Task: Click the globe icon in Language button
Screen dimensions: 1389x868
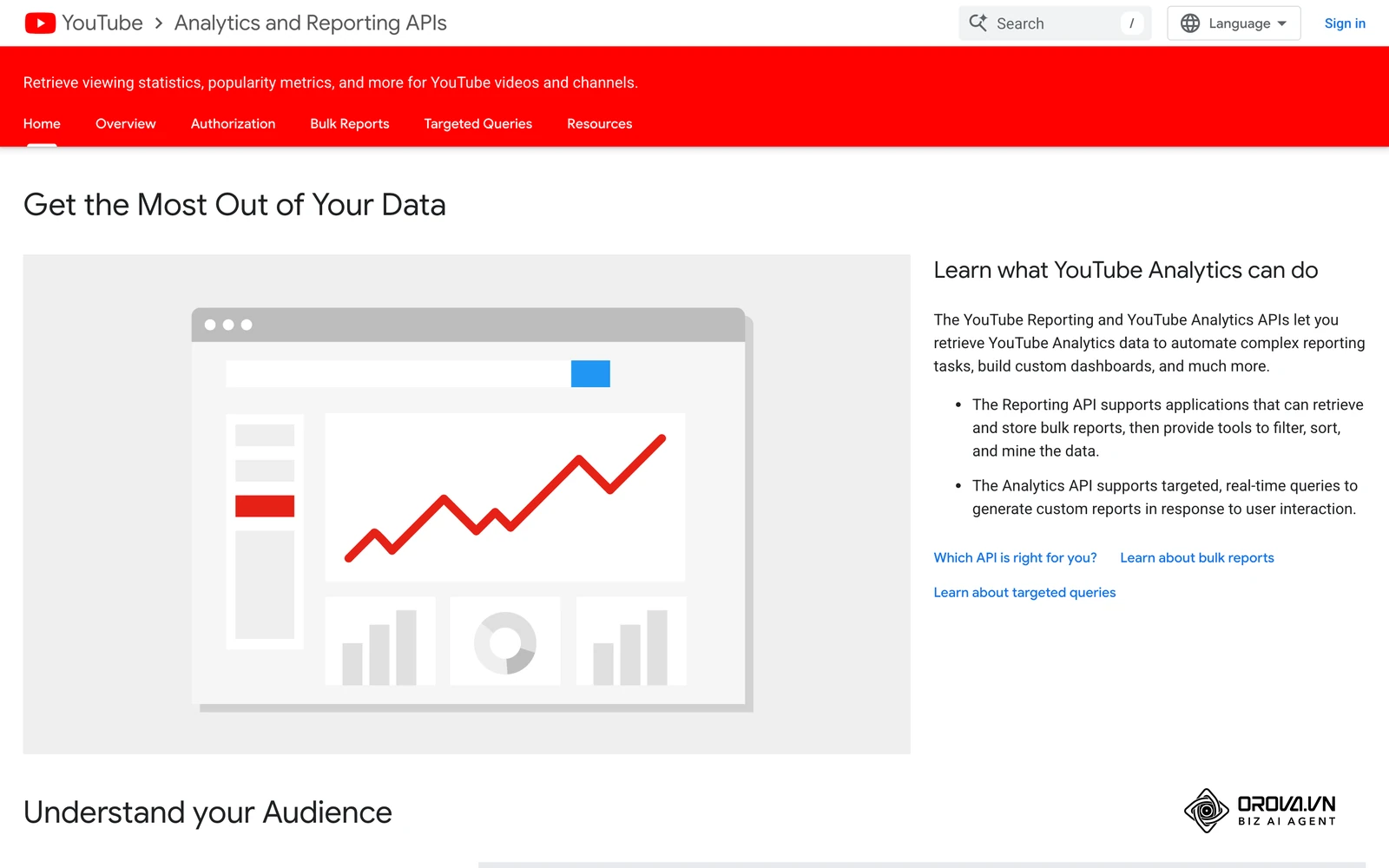Action: (1190, 23)
